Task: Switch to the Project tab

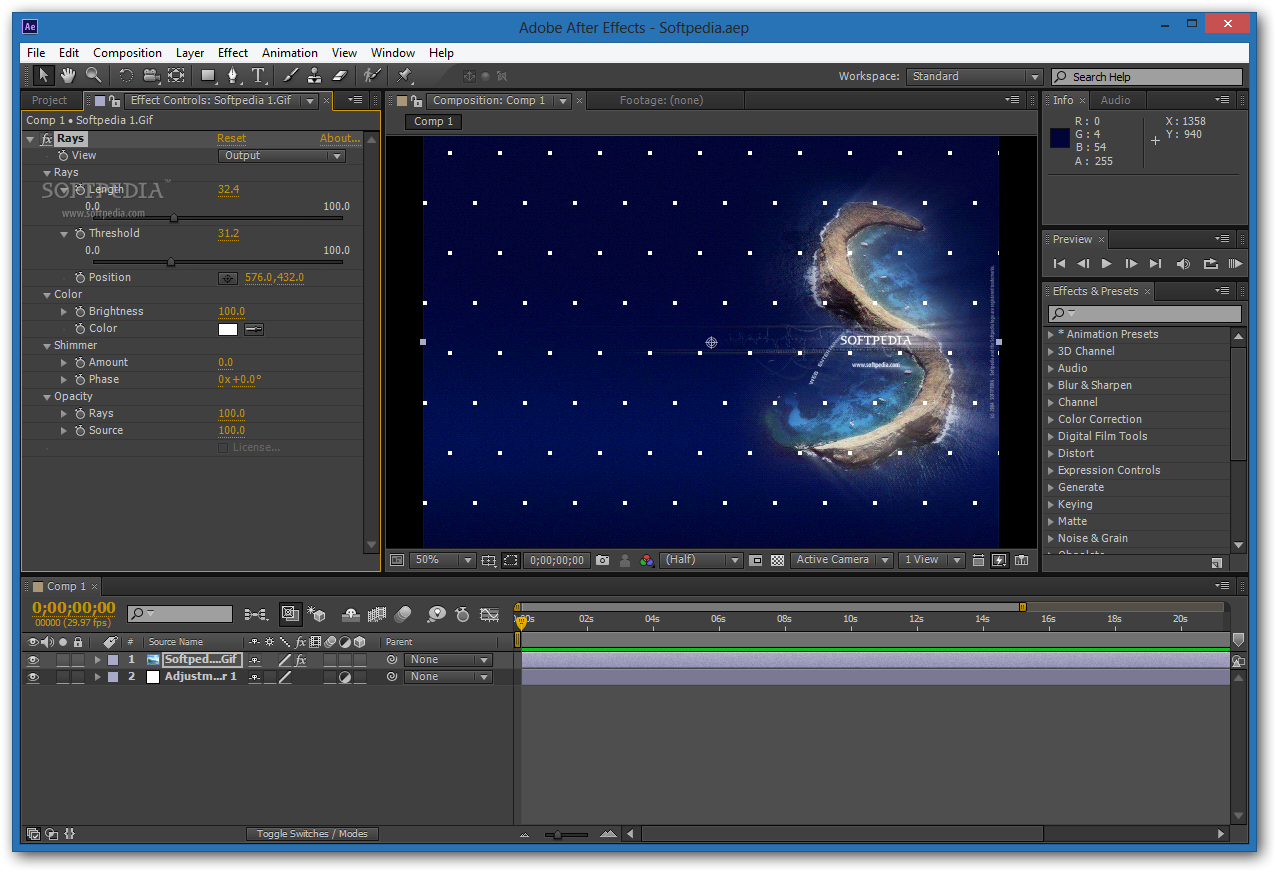Action: click(49, 100)
